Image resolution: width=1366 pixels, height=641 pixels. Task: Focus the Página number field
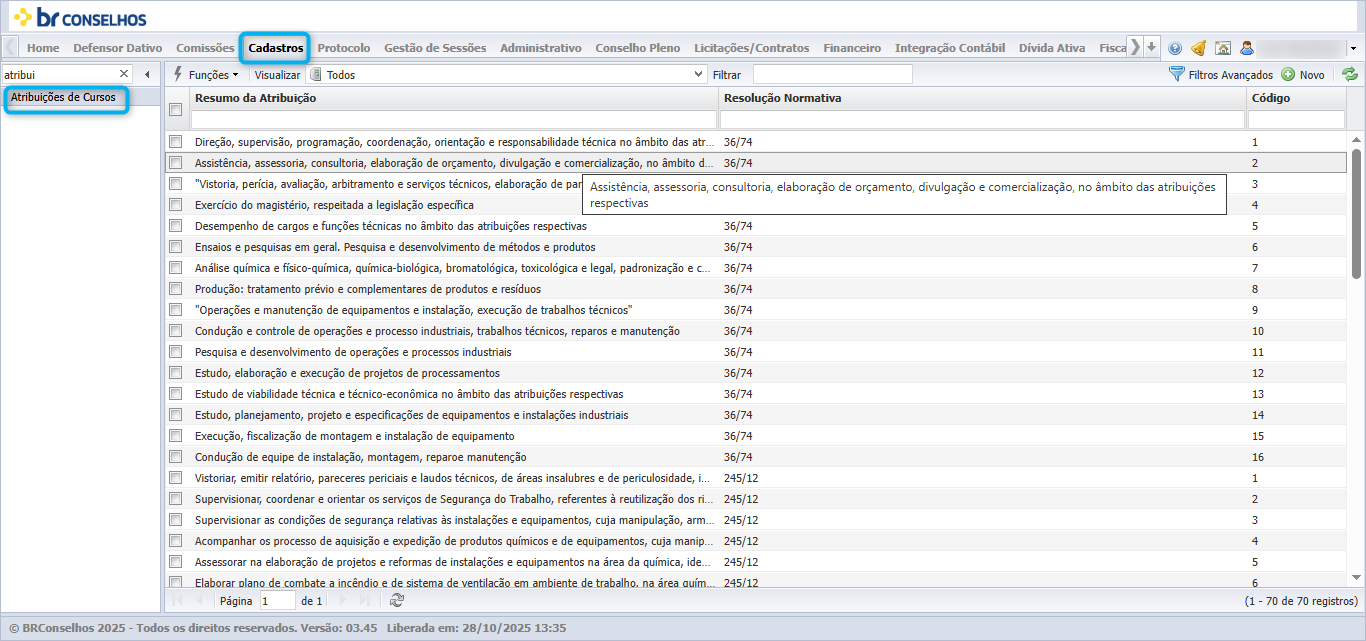coord(277,601)
